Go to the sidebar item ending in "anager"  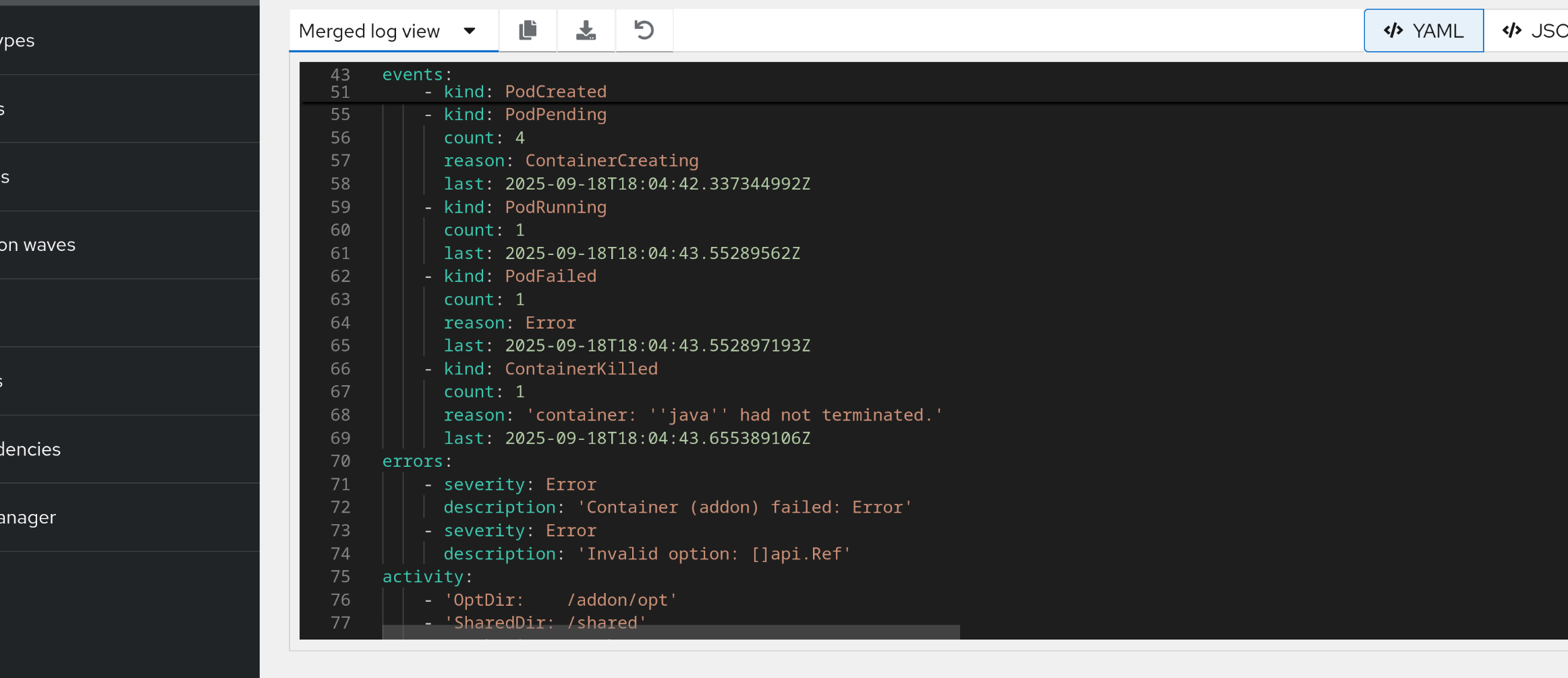[x=28, y=517]
